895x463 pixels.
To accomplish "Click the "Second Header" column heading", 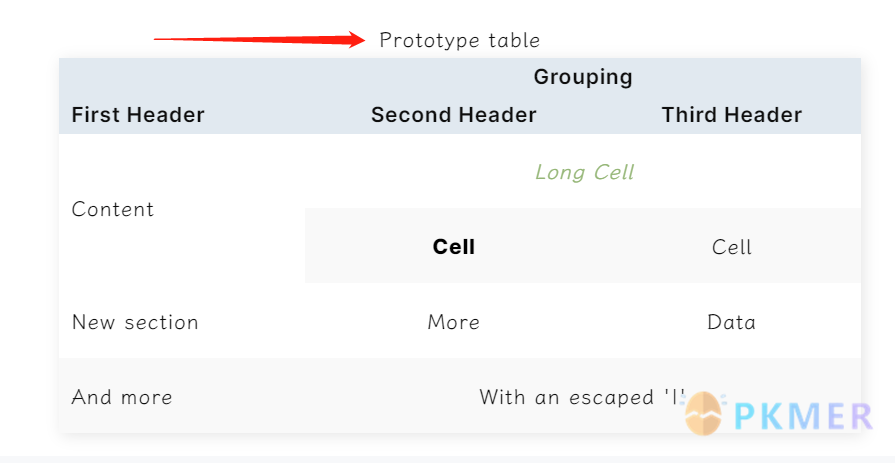I will click(x=454, y=115).
